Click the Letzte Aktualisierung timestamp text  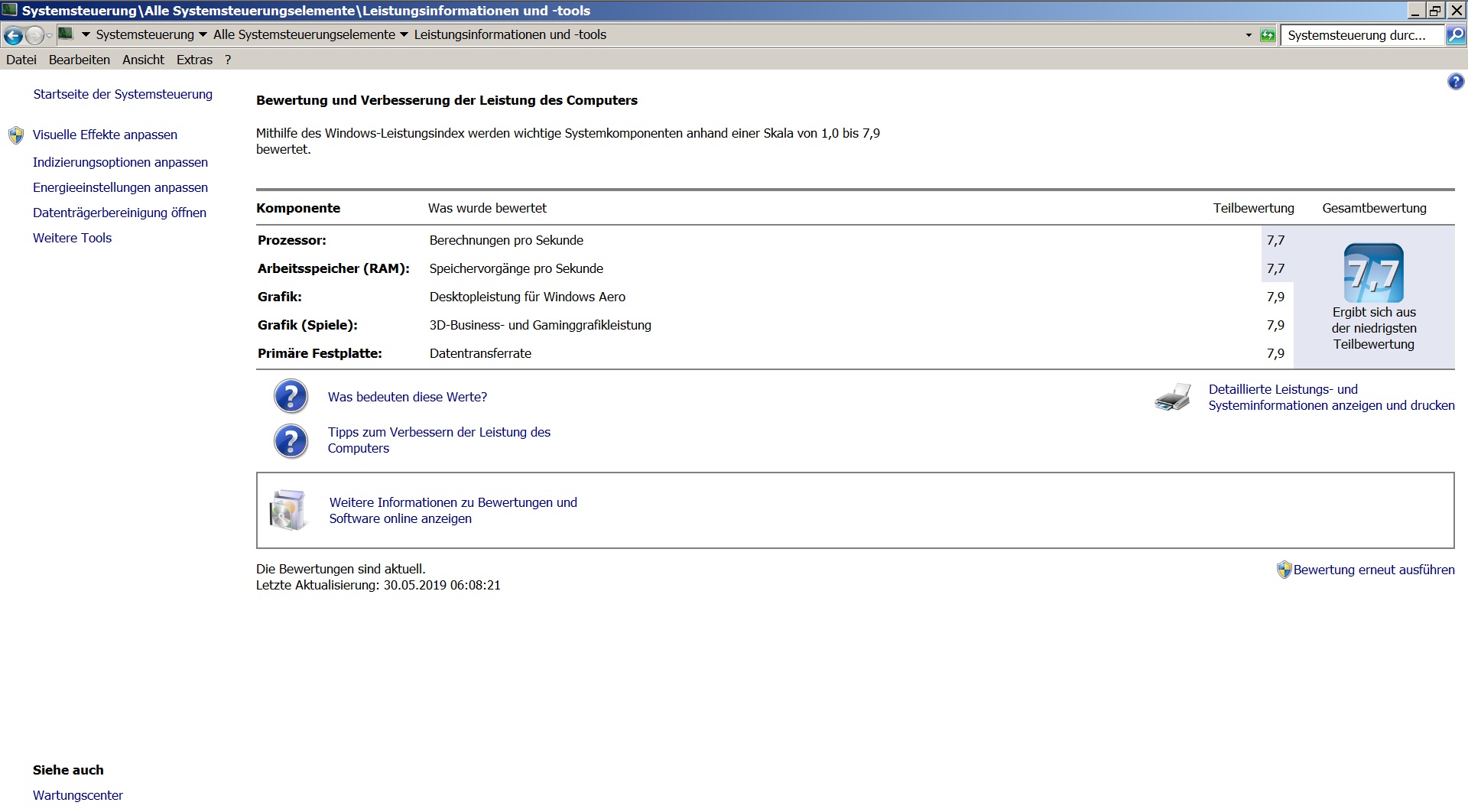[x=378, y=585]
